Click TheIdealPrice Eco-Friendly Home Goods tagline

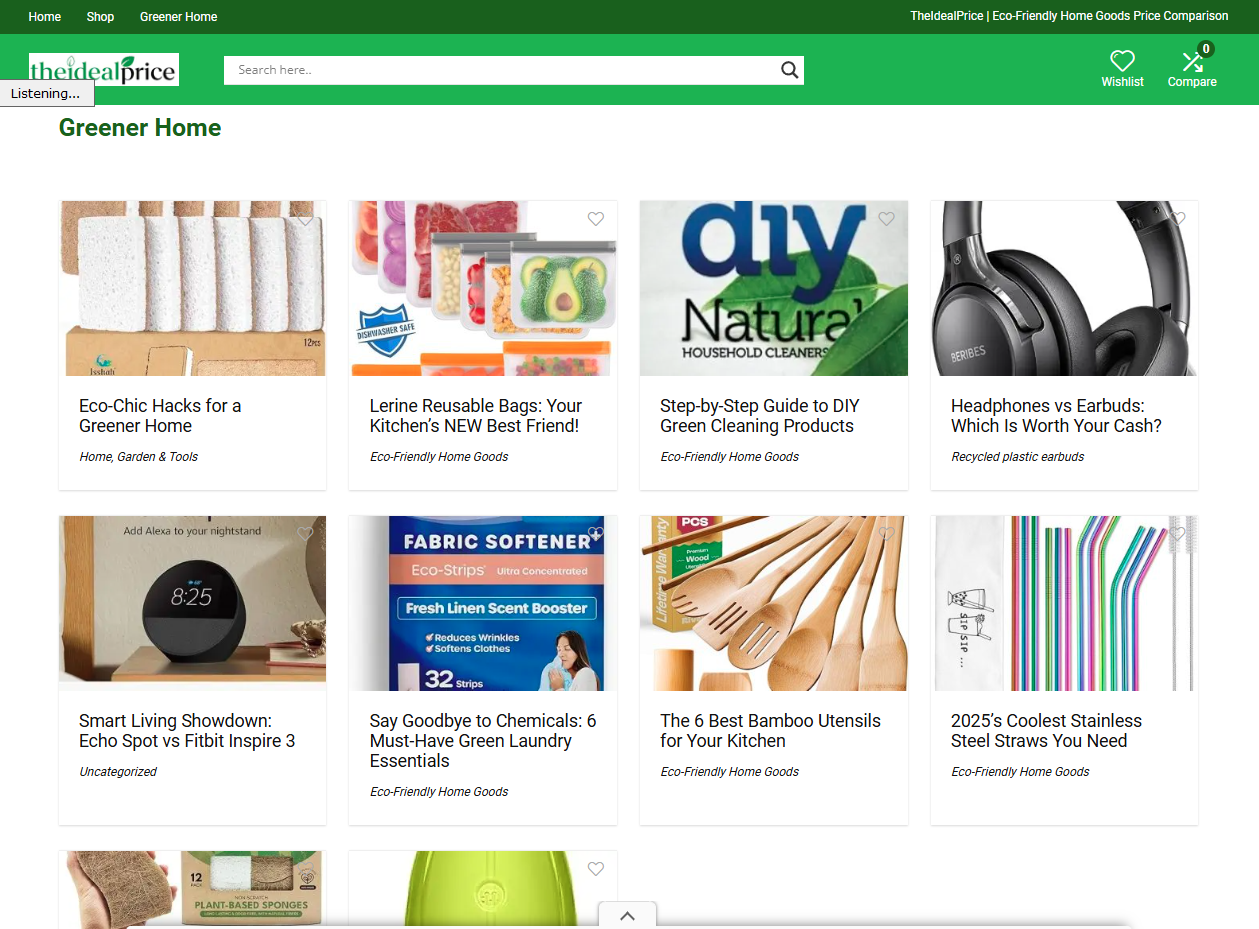pyautogui.click(x=1069, y=16)
